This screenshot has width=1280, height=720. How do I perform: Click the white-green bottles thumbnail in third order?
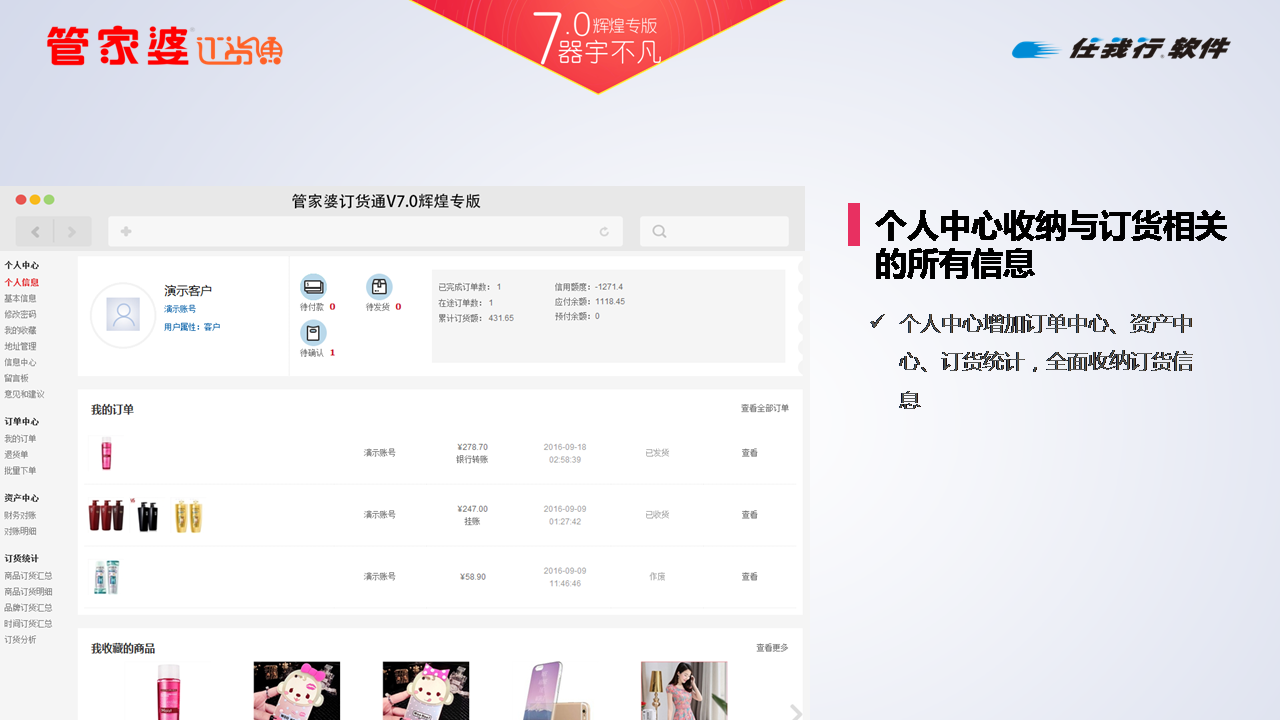tap(106, 577)
